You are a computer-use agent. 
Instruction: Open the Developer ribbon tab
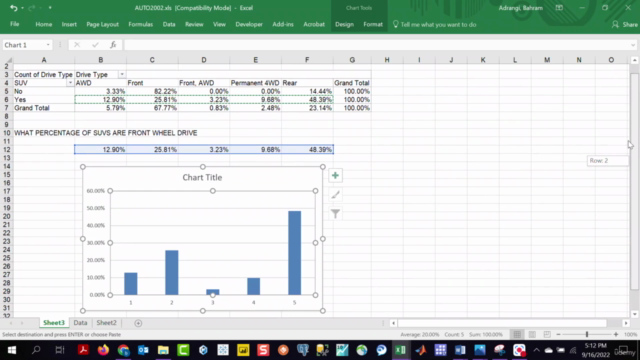249,24
